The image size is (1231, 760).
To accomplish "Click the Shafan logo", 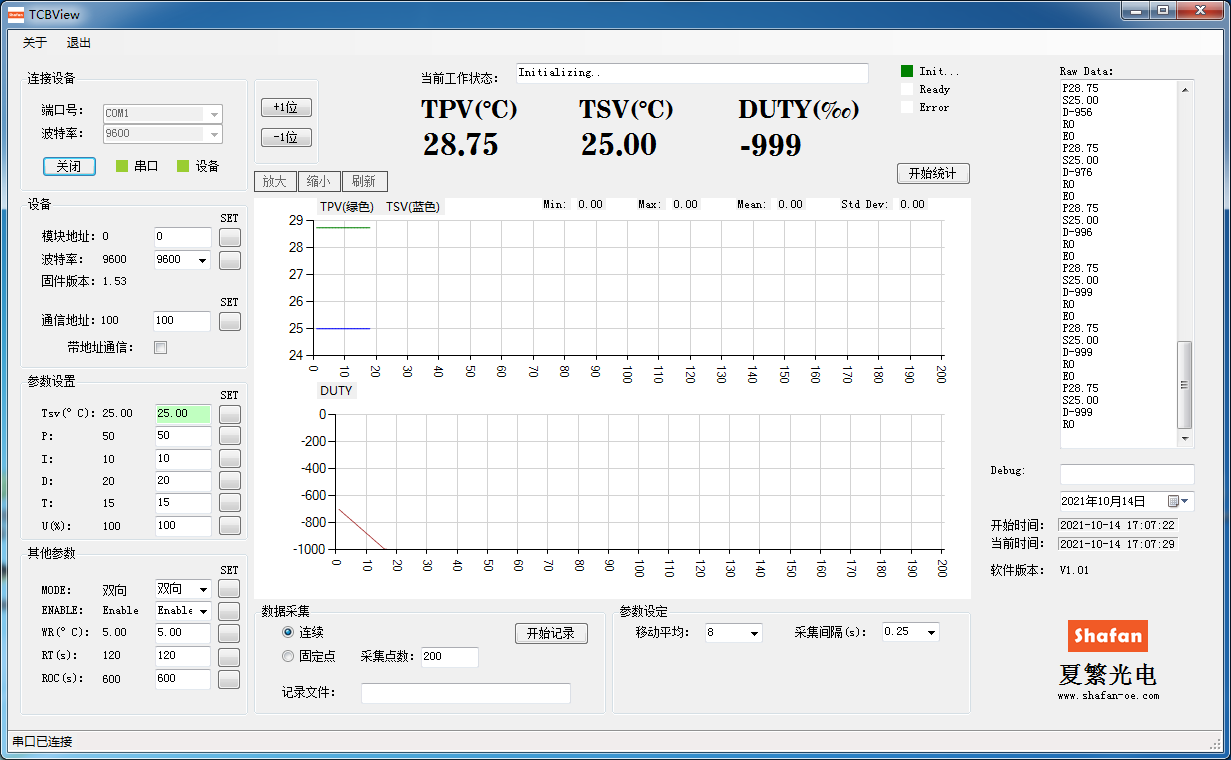I will (x=1108, y=636).
